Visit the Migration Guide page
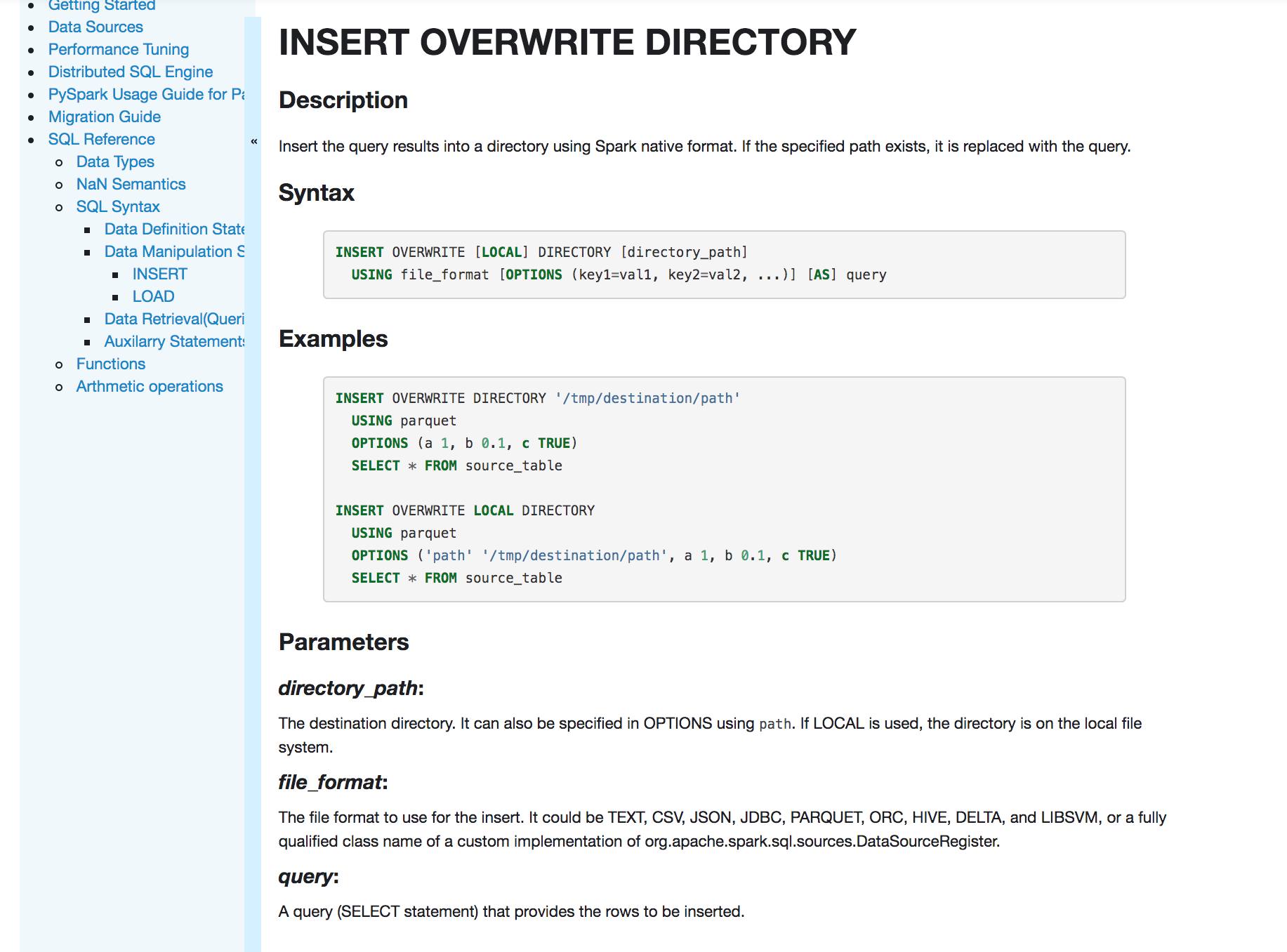The width and height of the screenshot is (1287, 952). pyautogui.click(x=105, y=117)
